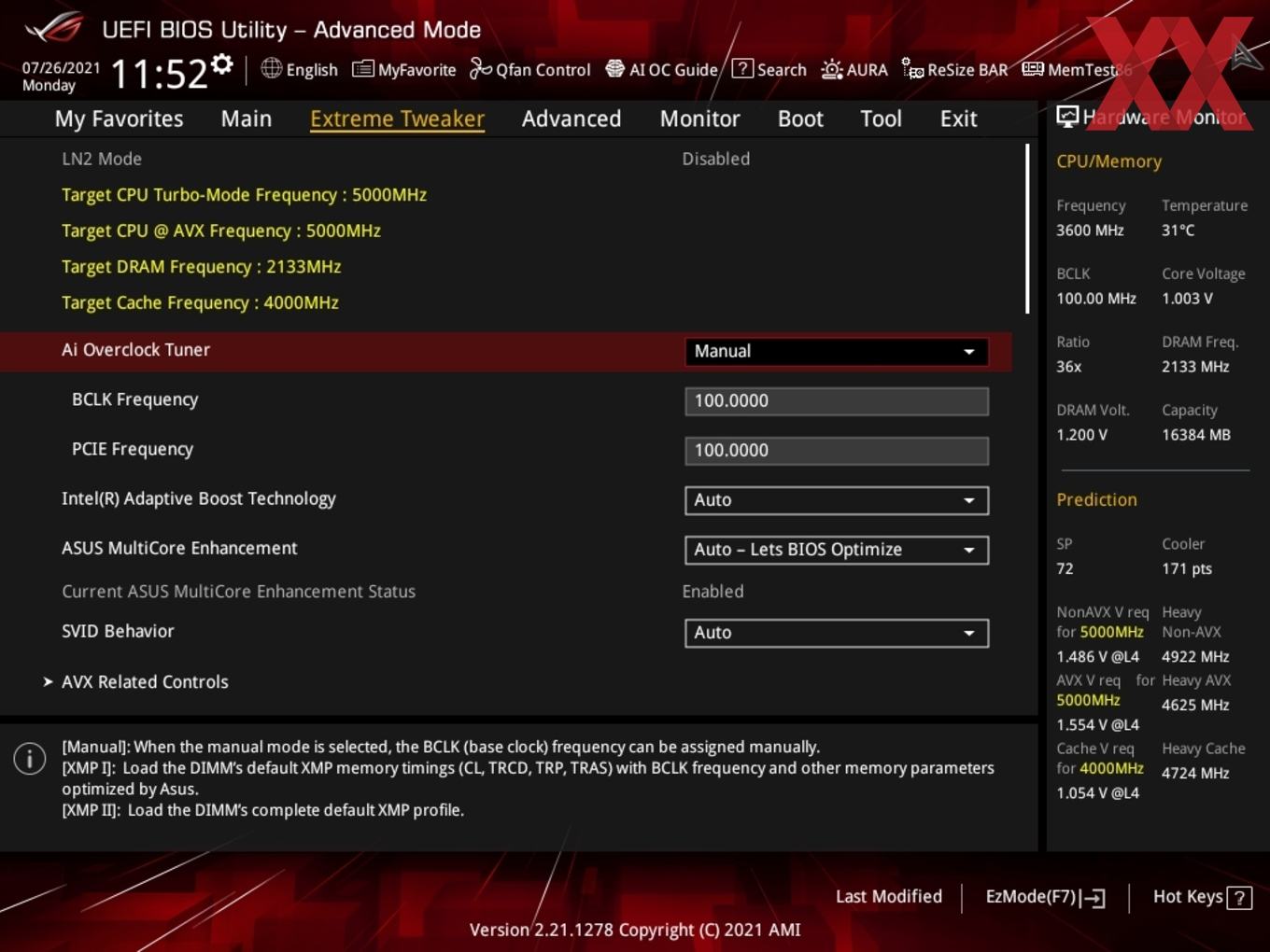Viewport: 1270px width, 952px height.
Task: Click the SVID Behavior label
Action: pyautogui.click(x=118, y=632)
